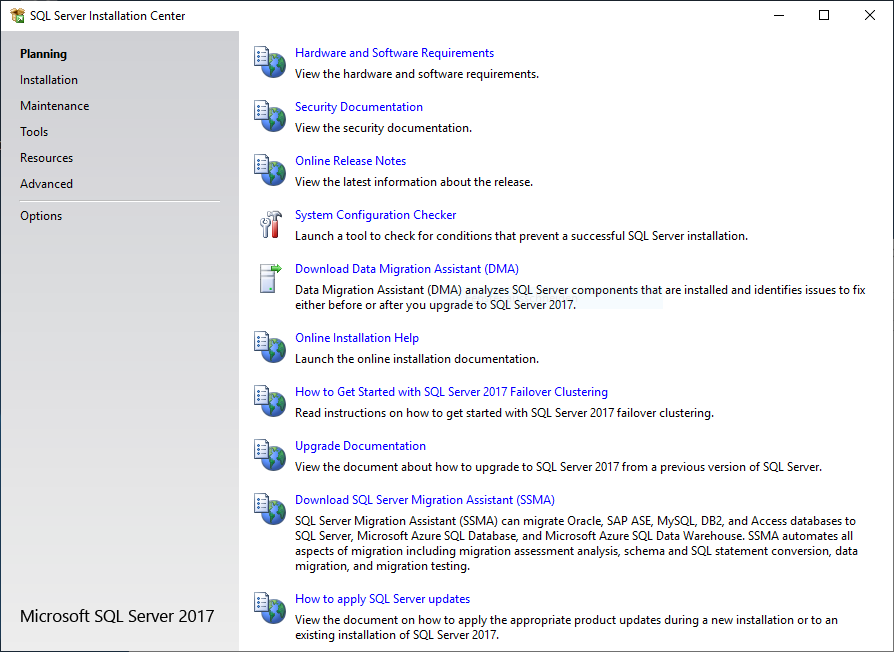
Task: Click the Upgrade Documentation icon
Action: tap(270, 455)
